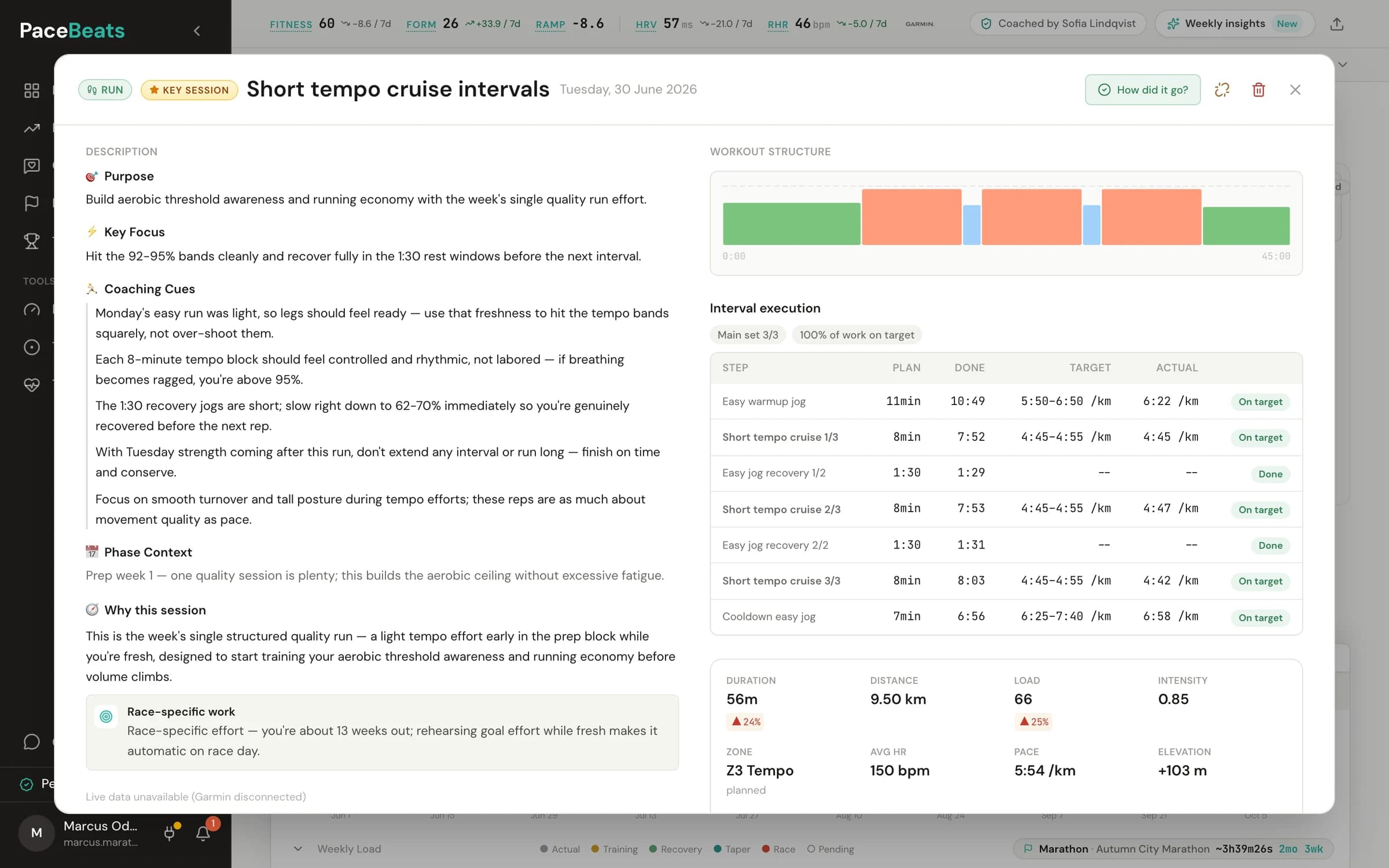Image resolution: width=1389 pixels, height=868 pixels.
Task: Click the KEY SESSION badge
Action: 189,90
